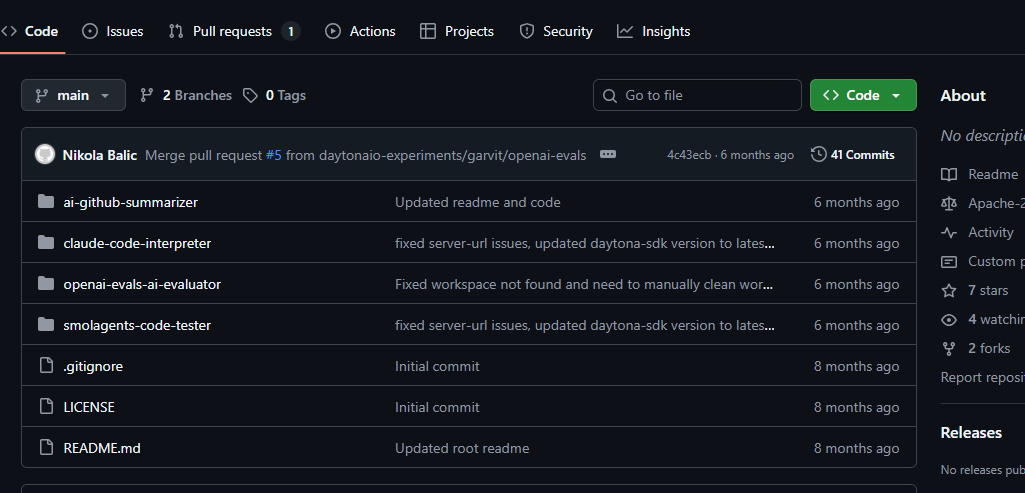The width and height of the screenshot is (1025, 493).
Task: Open Nikola Balic's profile link
Action: [x=99, y=155]
